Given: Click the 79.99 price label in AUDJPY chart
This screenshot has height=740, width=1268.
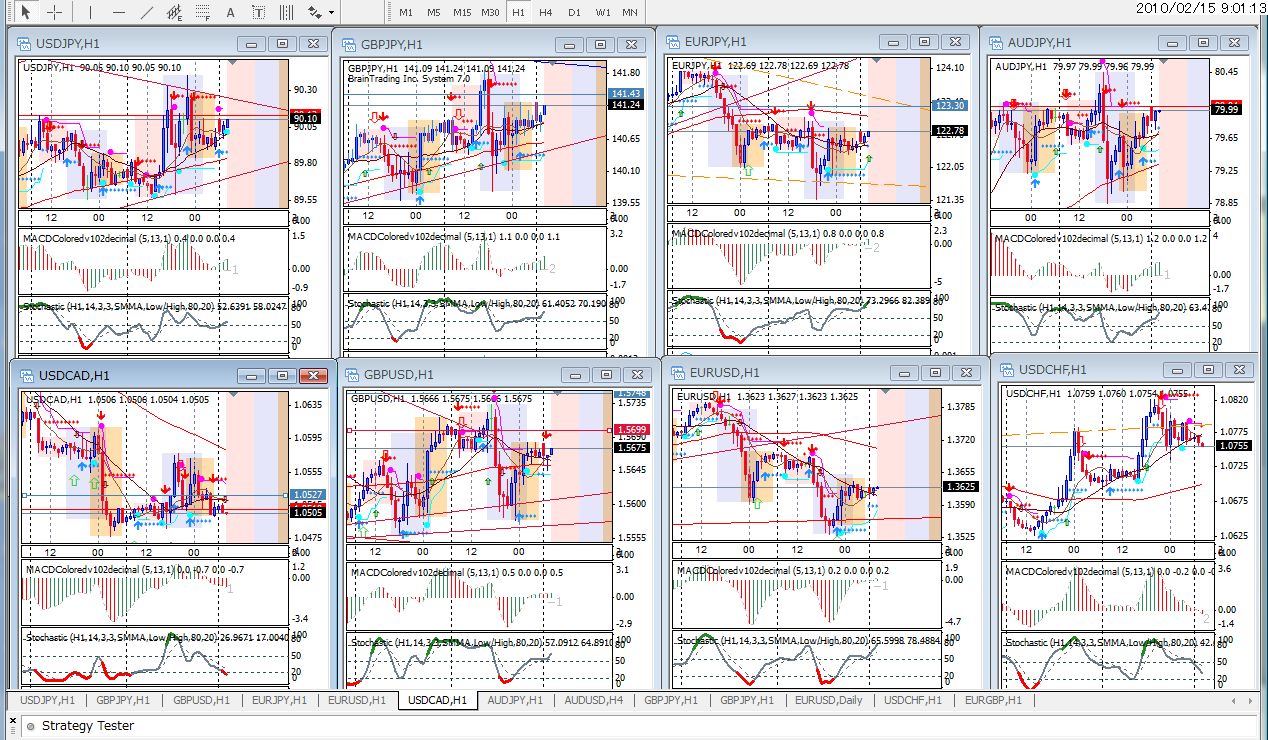Looking at the screenshot, I should click(x=1225, y=109).
